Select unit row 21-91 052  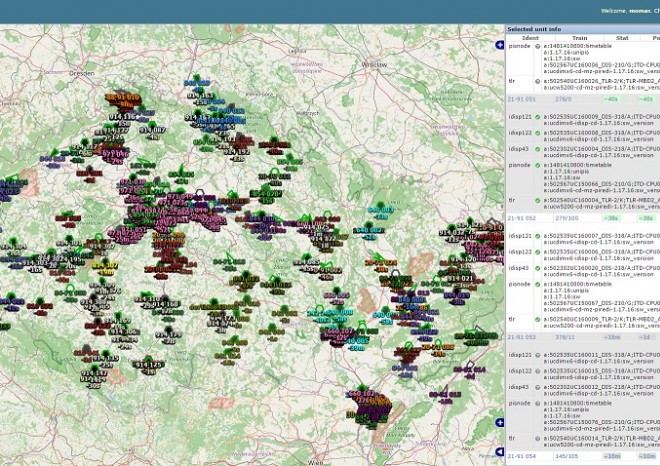point(583,218)
